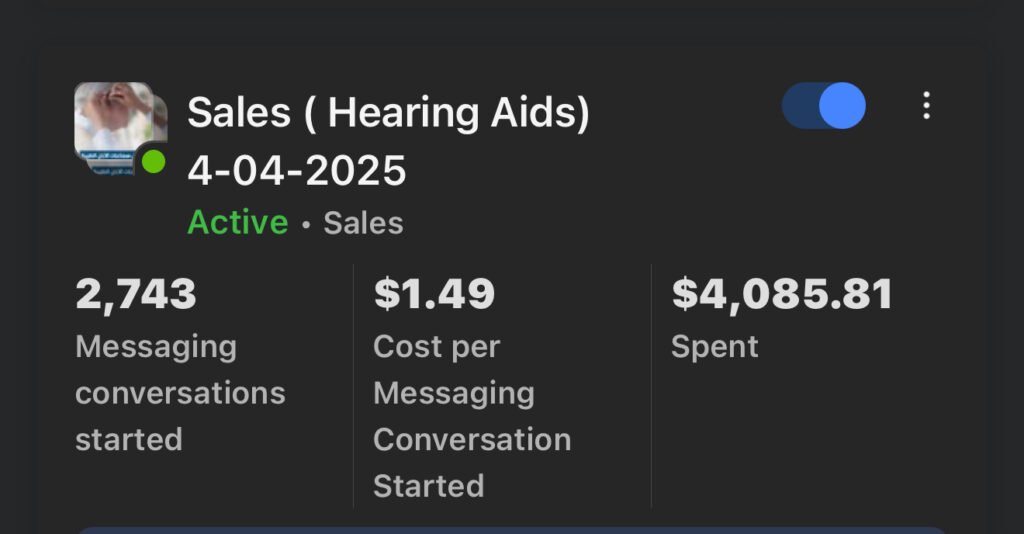Tap the blue bar below the metrics

512,530
